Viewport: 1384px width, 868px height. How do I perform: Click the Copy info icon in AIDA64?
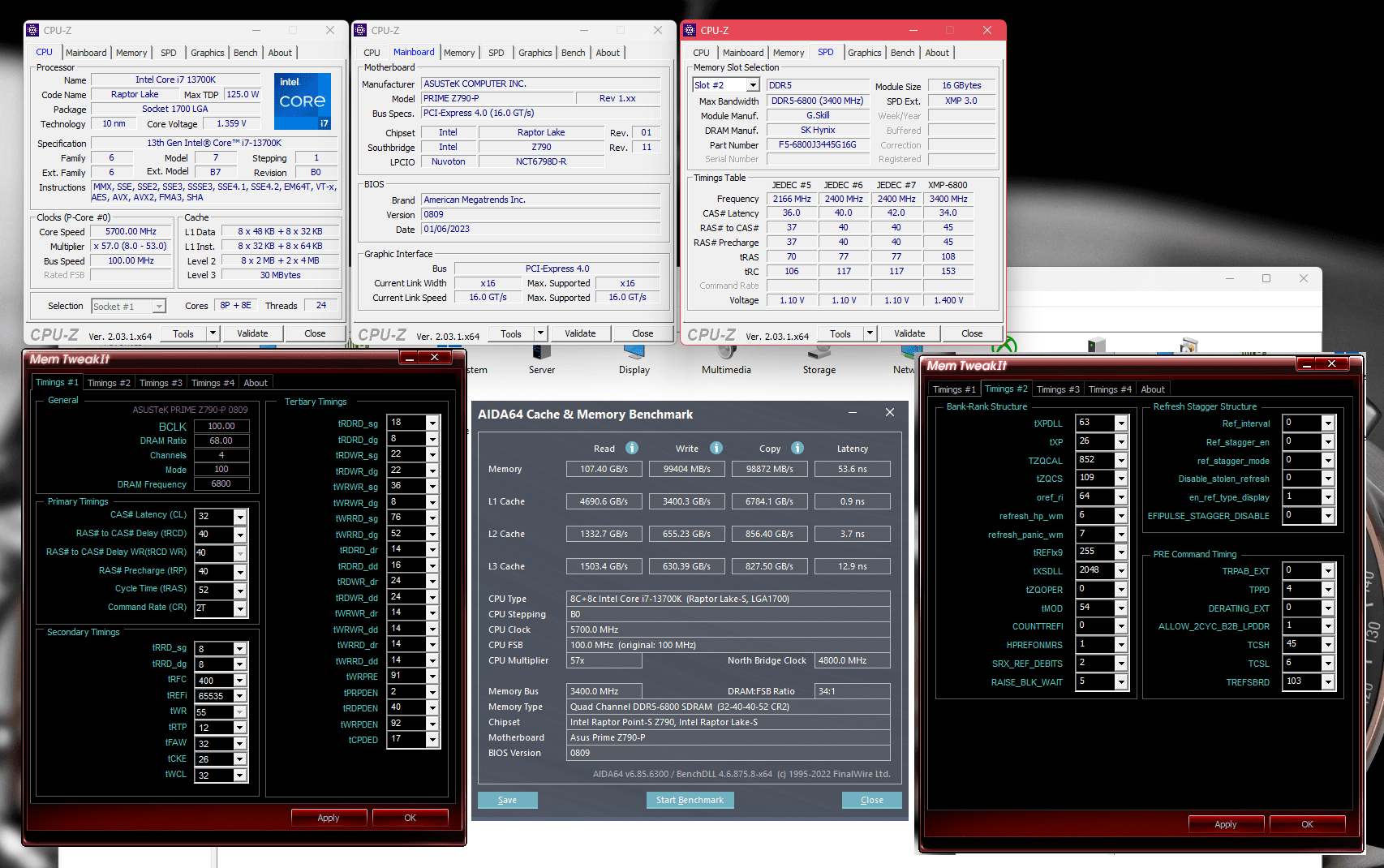(797, 448)
